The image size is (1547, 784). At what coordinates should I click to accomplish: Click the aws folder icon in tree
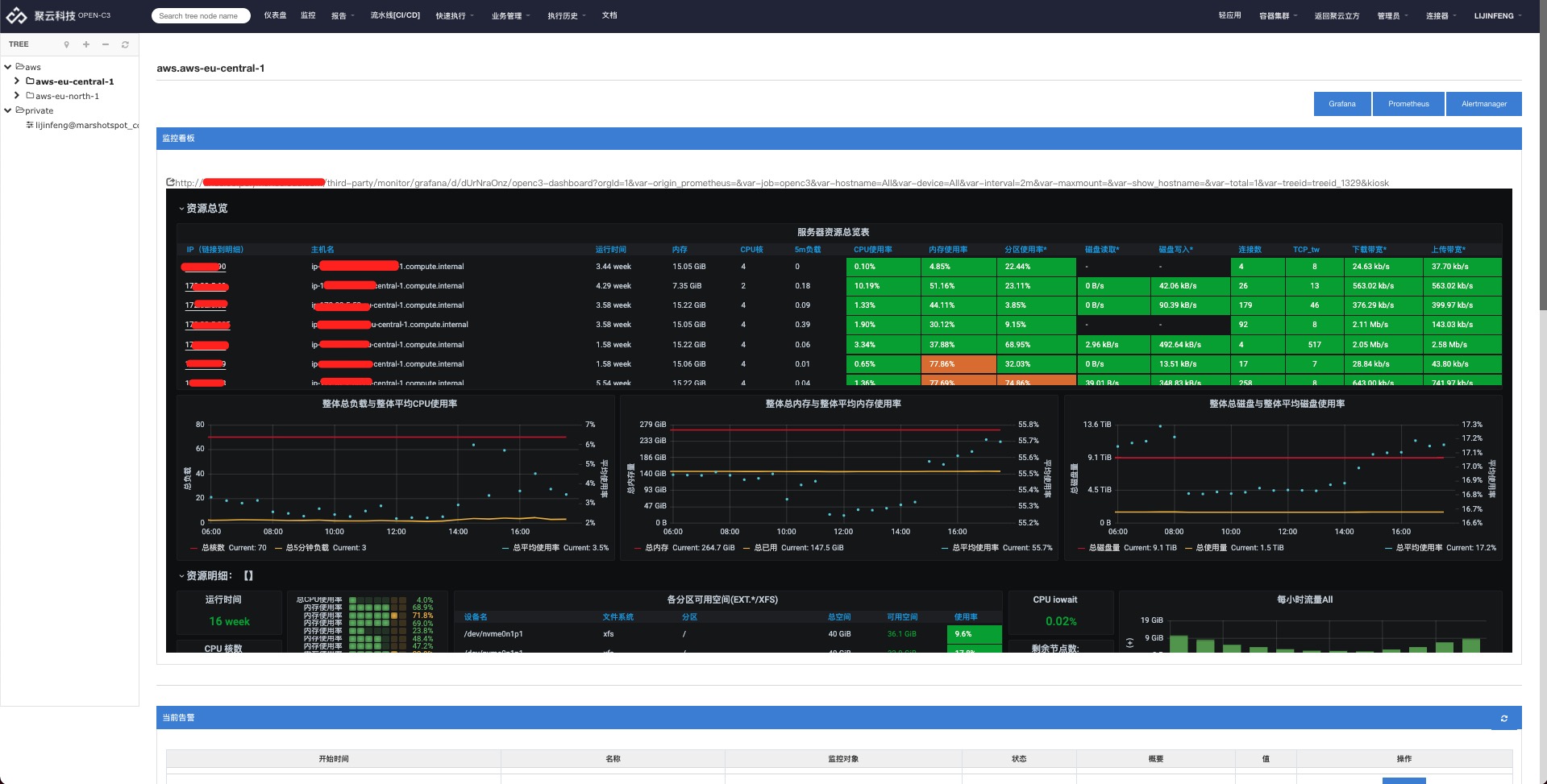(19, 66)
